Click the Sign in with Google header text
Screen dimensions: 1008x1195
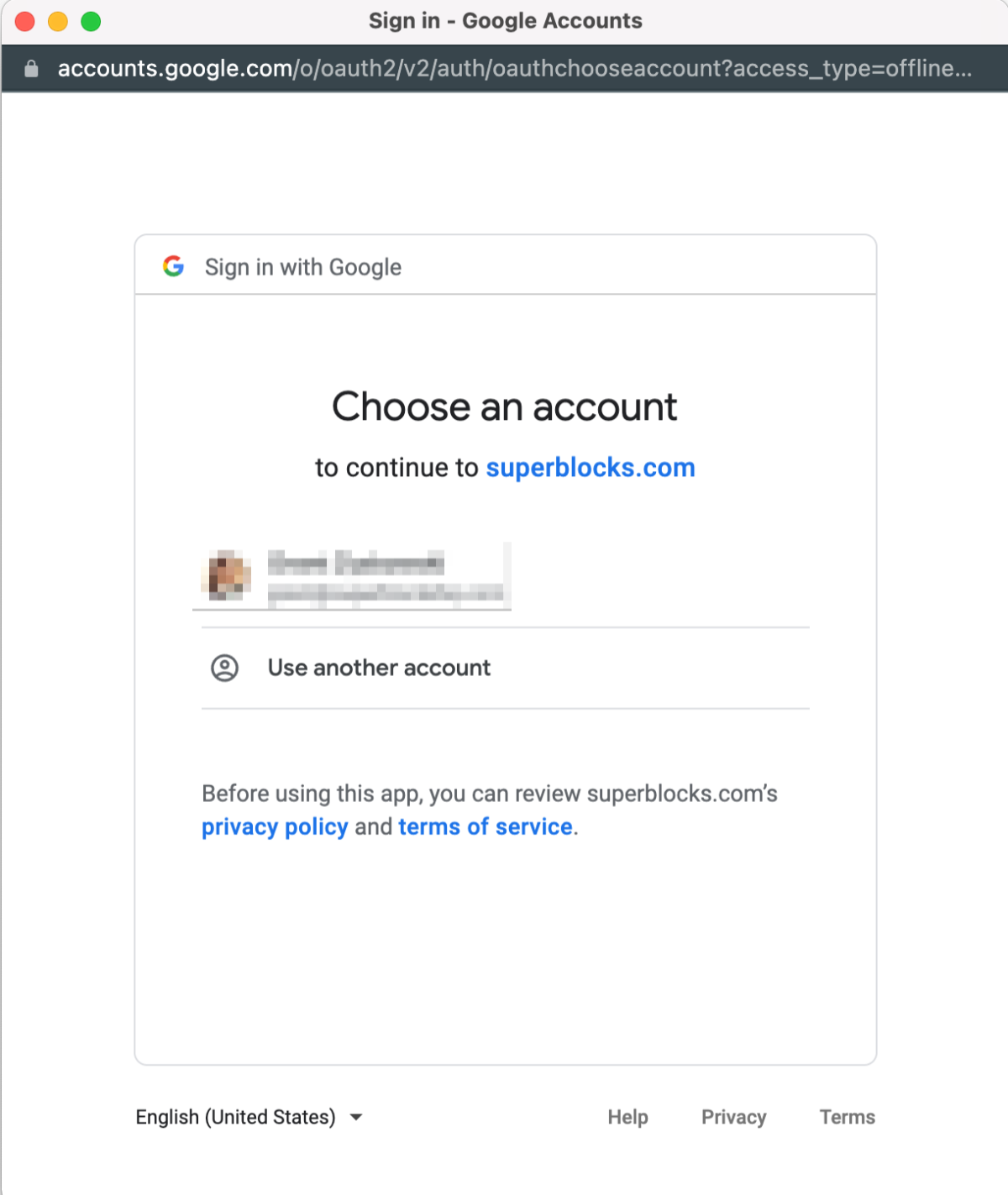point(302,266)
